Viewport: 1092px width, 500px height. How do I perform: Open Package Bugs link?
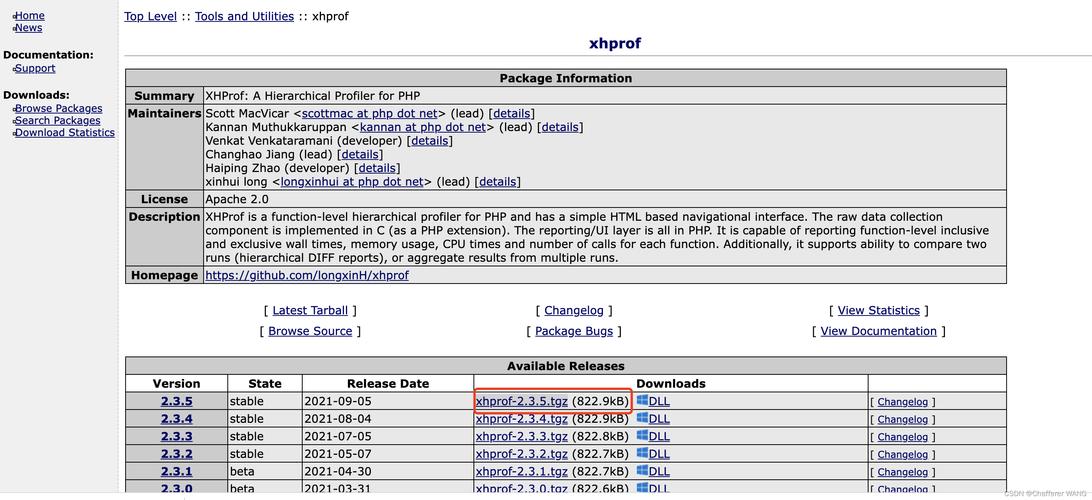574,331
